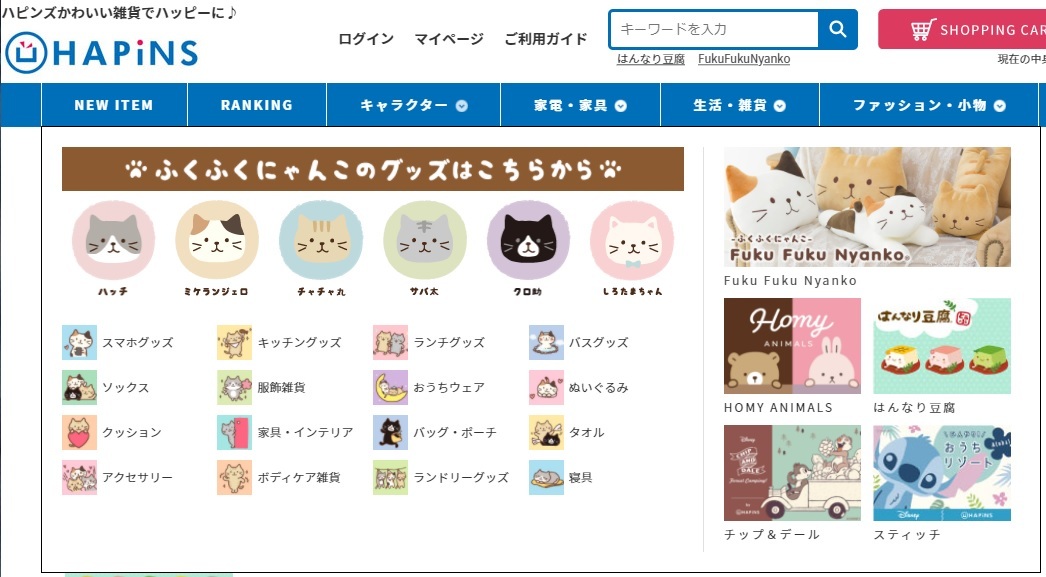Image resolution: width=1046 pixels, height=577 pixels.
Task: Click the スマホグッズ category icon
Action: (79, 342)
